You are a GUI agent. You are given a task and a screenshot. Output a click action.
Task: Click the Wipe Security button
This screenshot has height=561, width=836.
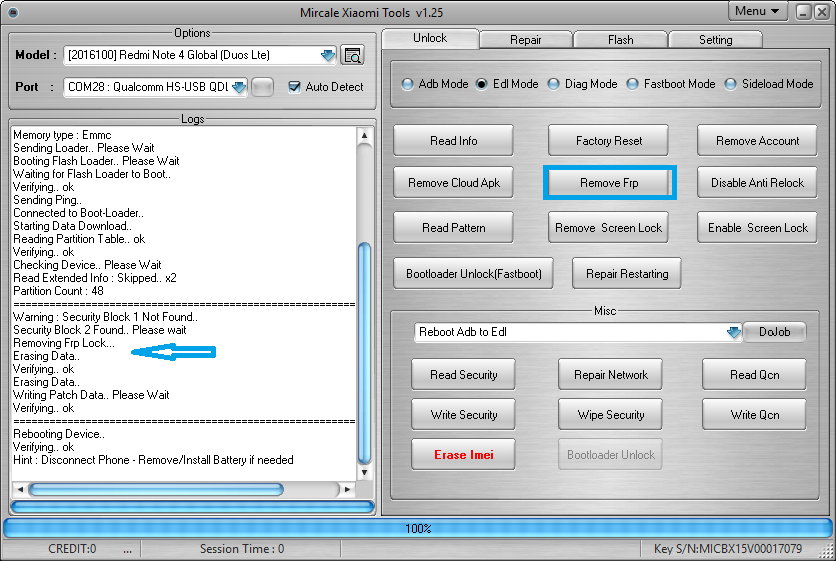[610, 415]
